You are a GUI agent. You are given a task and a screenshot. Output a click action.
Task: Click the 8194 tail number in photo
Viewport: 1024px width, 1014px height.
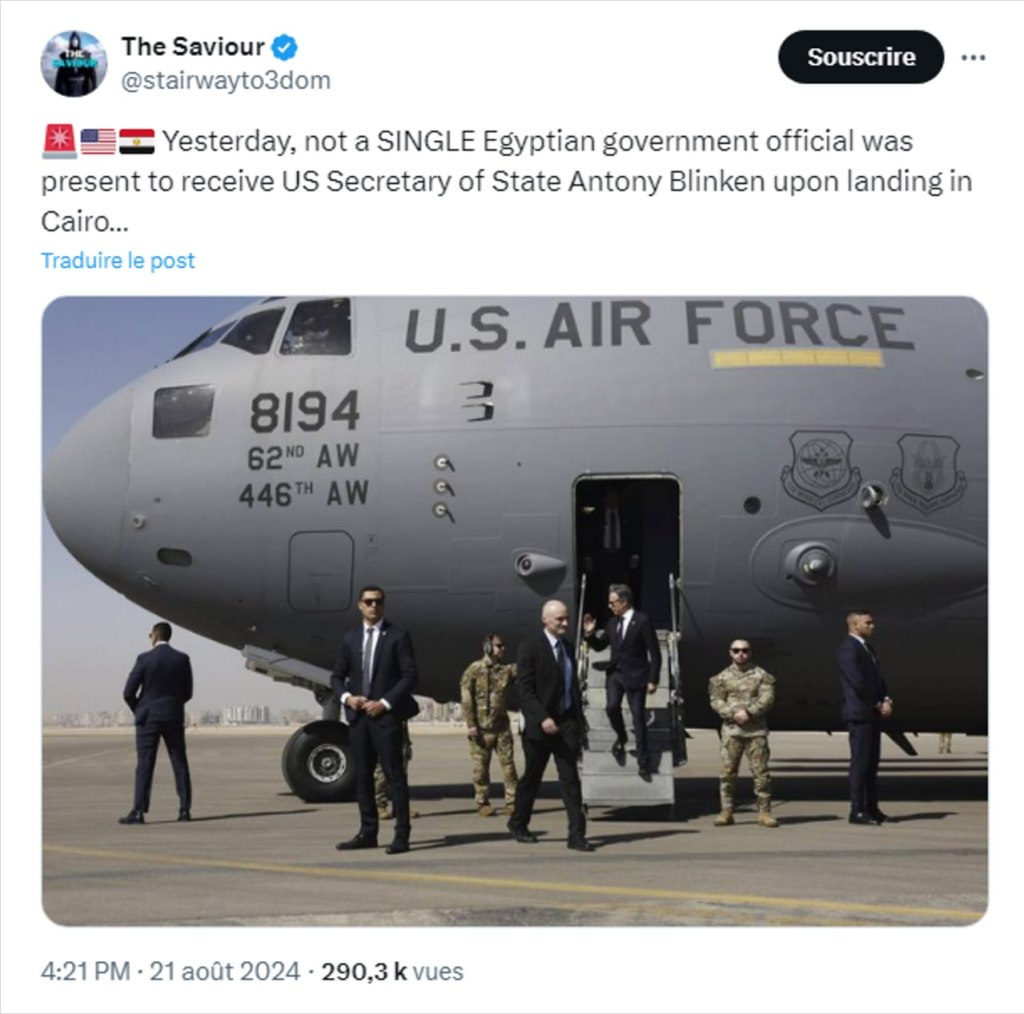coord(304,412)
